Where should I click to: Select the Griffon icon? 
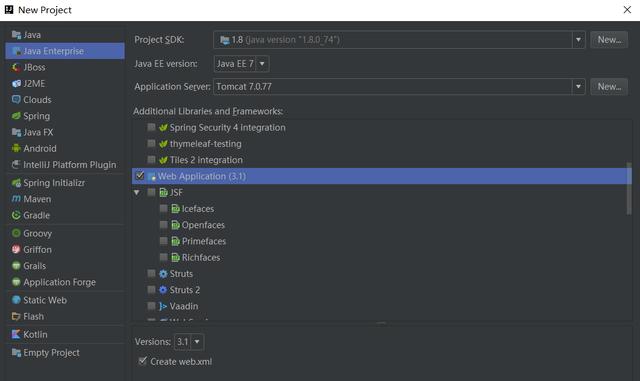pyautogui.click(x=16, y=250)
